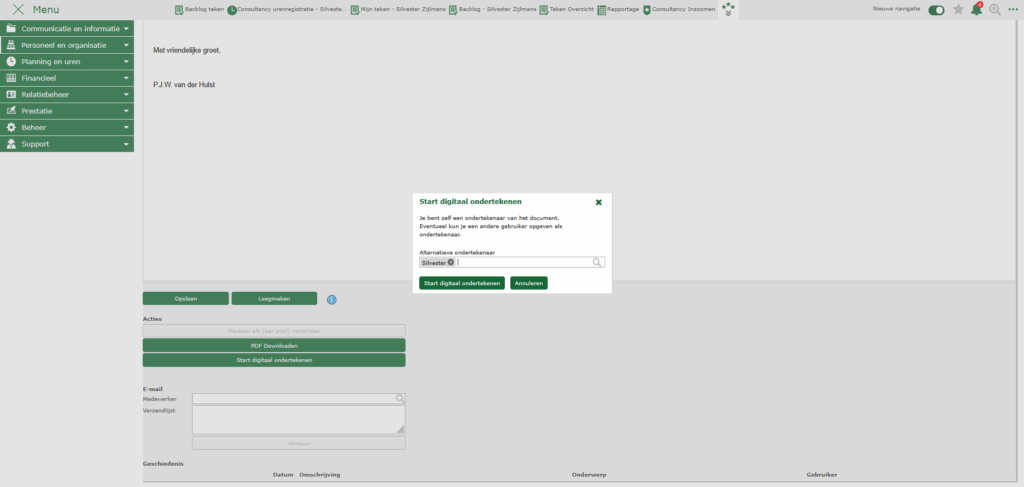This screenshot has height=487, width=1024.
Task: Open the Backlog taken tab
Action: [199, 9]
